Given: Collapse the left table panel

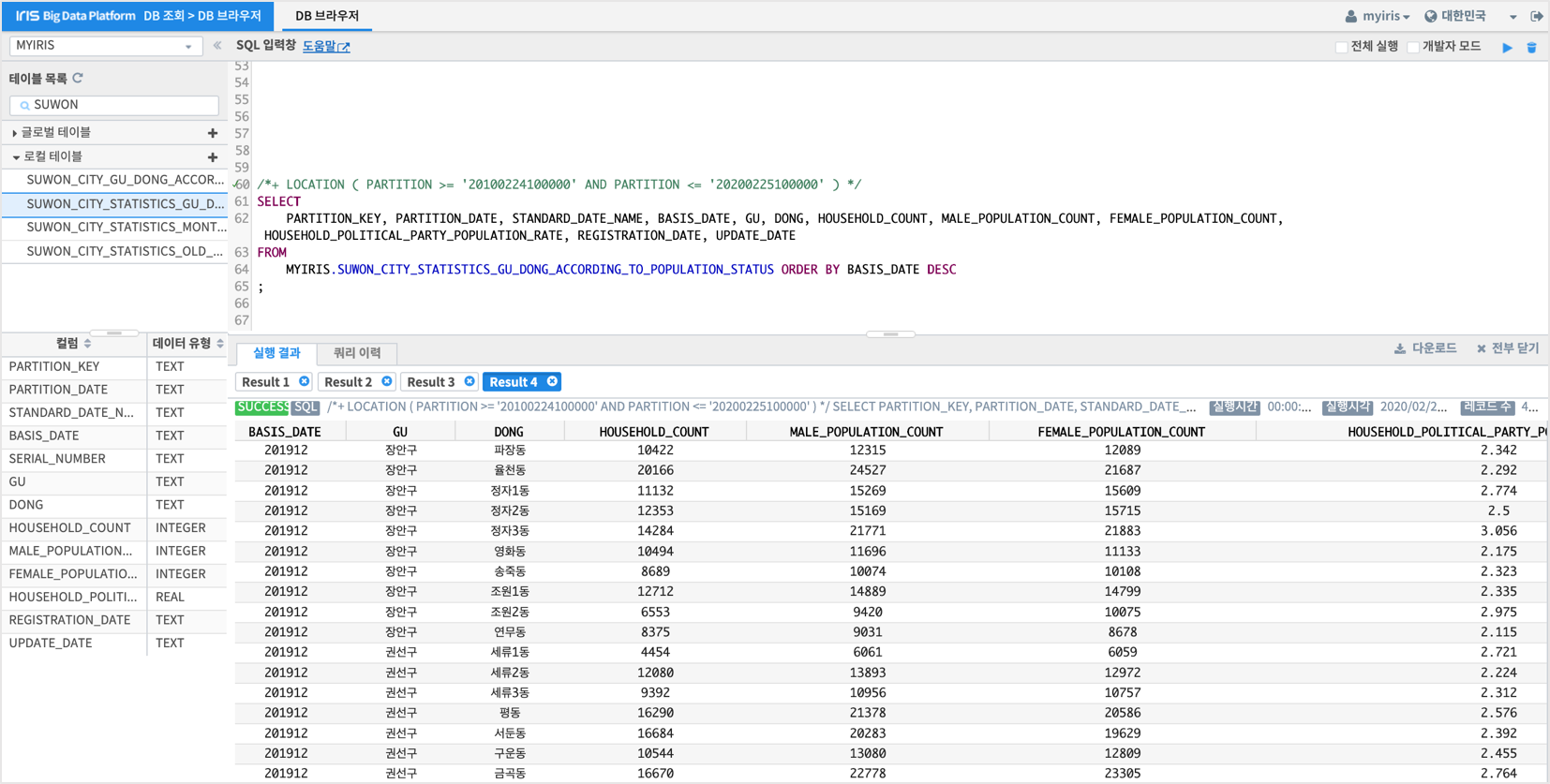Looking at the screenshot, I should tap(217, 45).
